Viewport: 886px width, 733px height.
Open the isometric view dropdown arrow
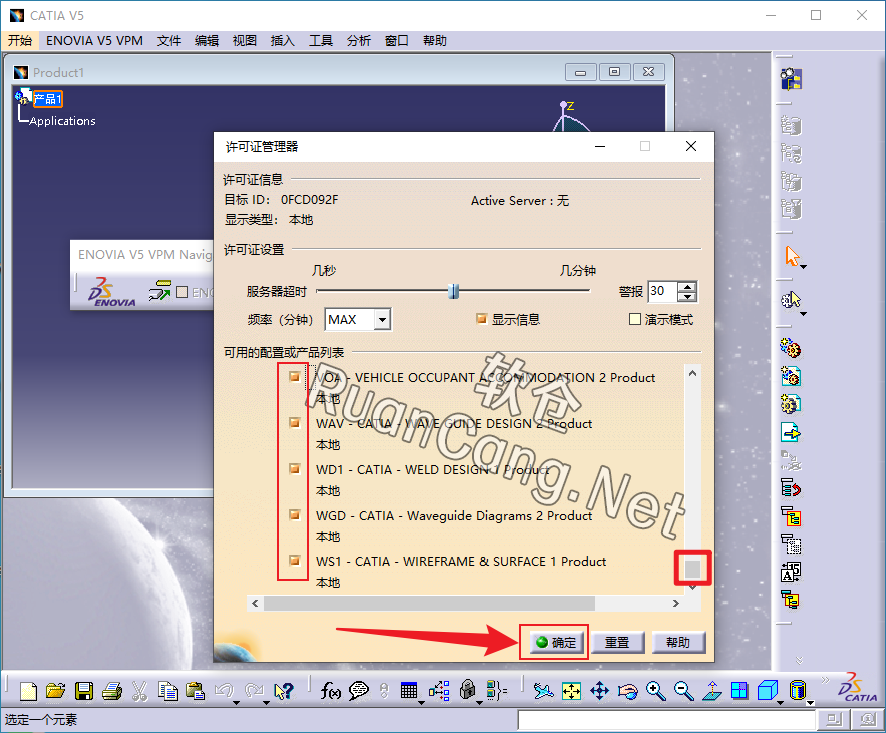pyautogui.click(x=780, y=703)
